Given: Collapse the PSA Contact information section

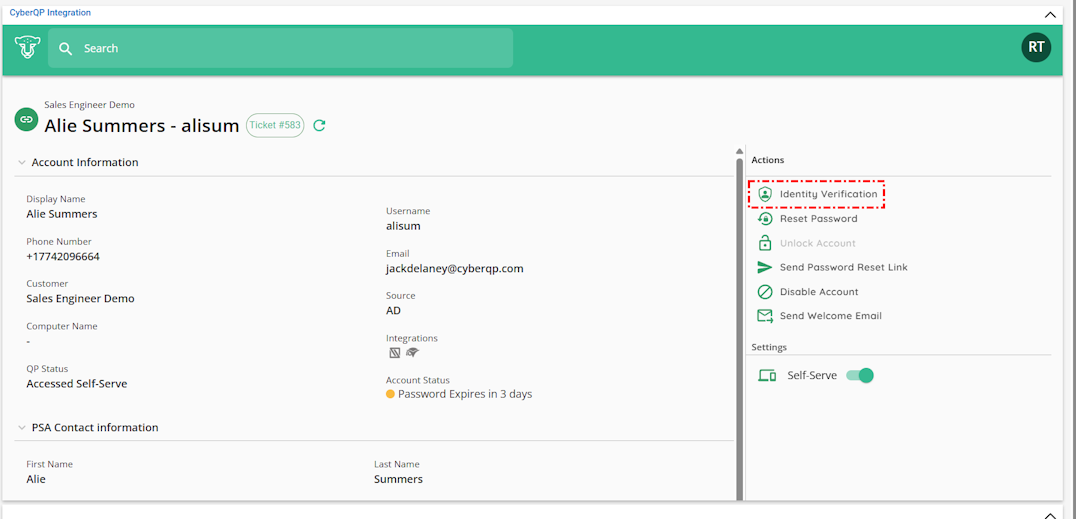Looking at the screenshot, I should click(21, 428).
